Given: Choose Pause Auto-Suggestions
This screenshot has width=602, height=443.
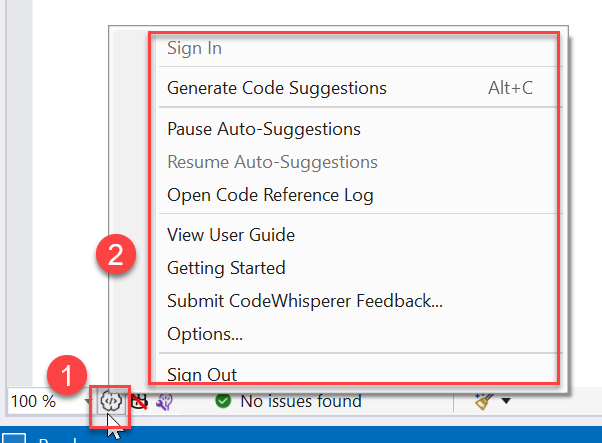Looking at the screenshot, I should tap(264, 129).
